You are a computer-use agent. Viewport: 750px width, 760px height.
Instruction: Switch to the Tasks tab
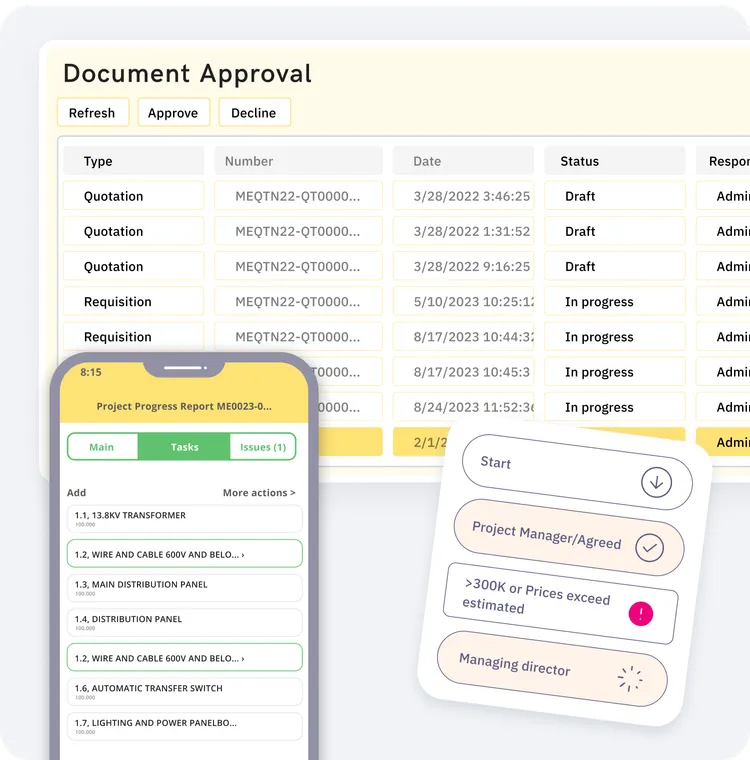184,447
